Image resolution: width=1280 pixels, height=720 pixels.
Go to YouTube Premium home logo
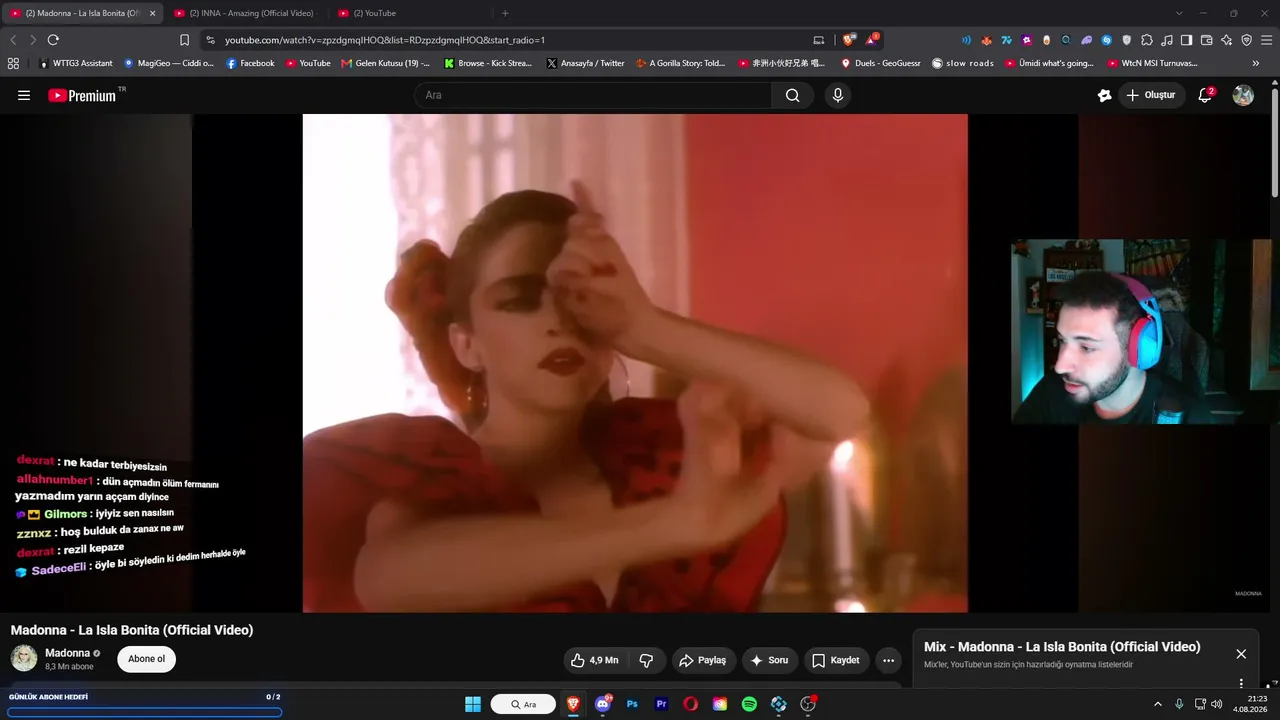click(82, 95)
